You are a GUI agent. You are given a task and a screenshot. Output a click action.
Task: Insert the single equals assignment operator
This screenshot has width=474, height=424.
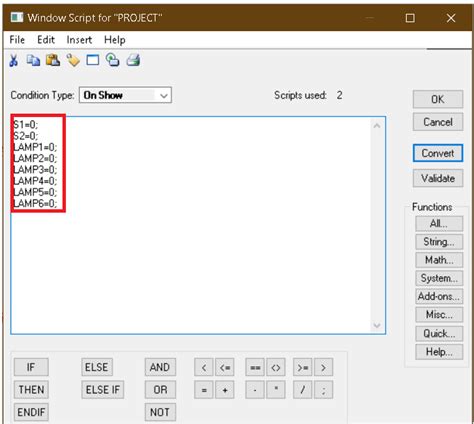click(204, 390)
